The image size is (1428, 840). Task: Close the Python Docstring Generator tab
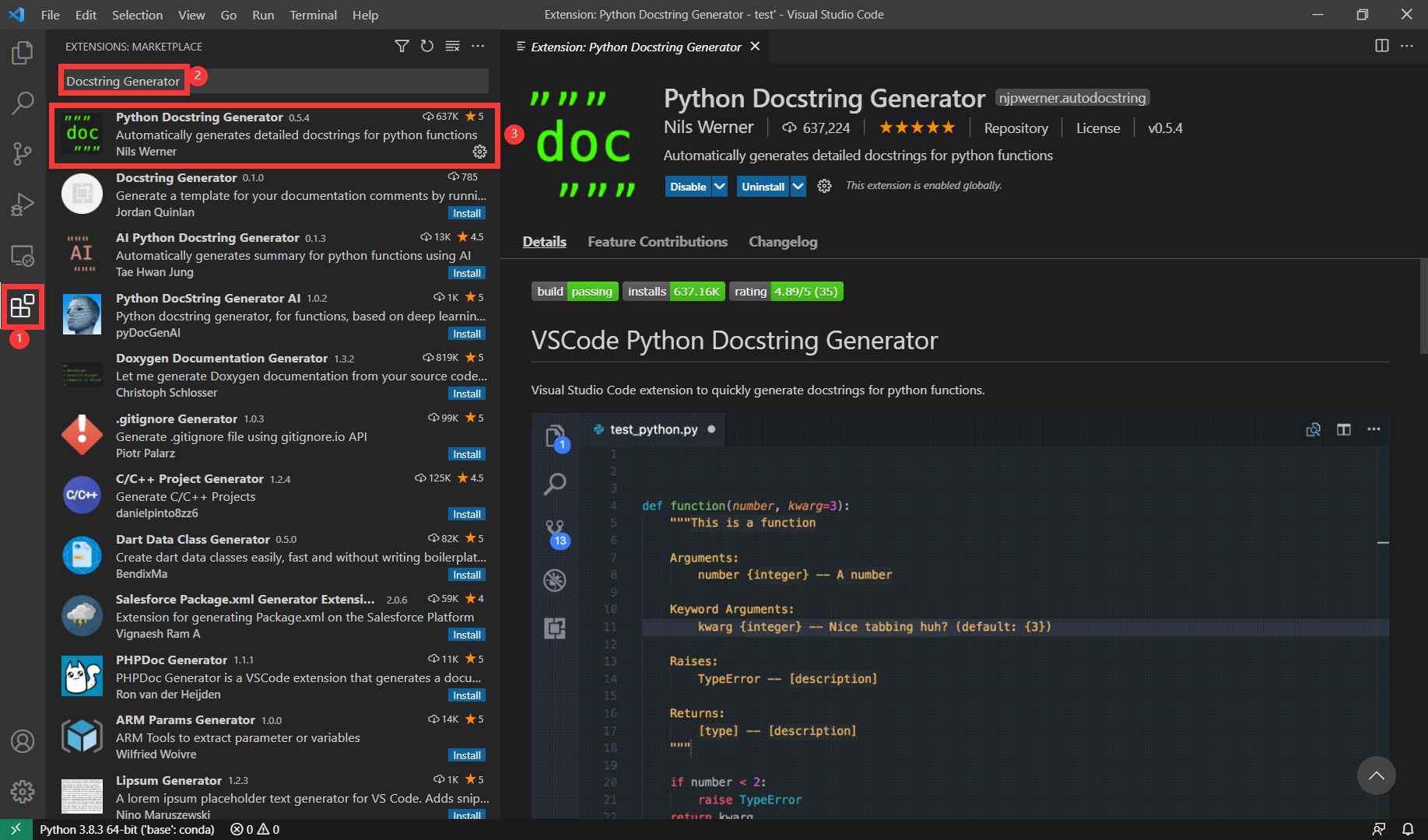pos(755,47)
